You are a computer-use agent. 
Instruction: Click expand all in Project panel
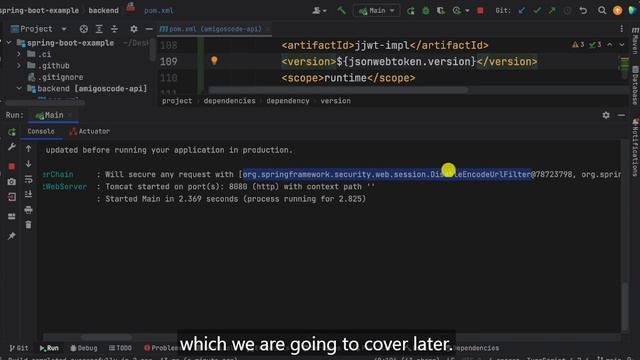point(99,29)
